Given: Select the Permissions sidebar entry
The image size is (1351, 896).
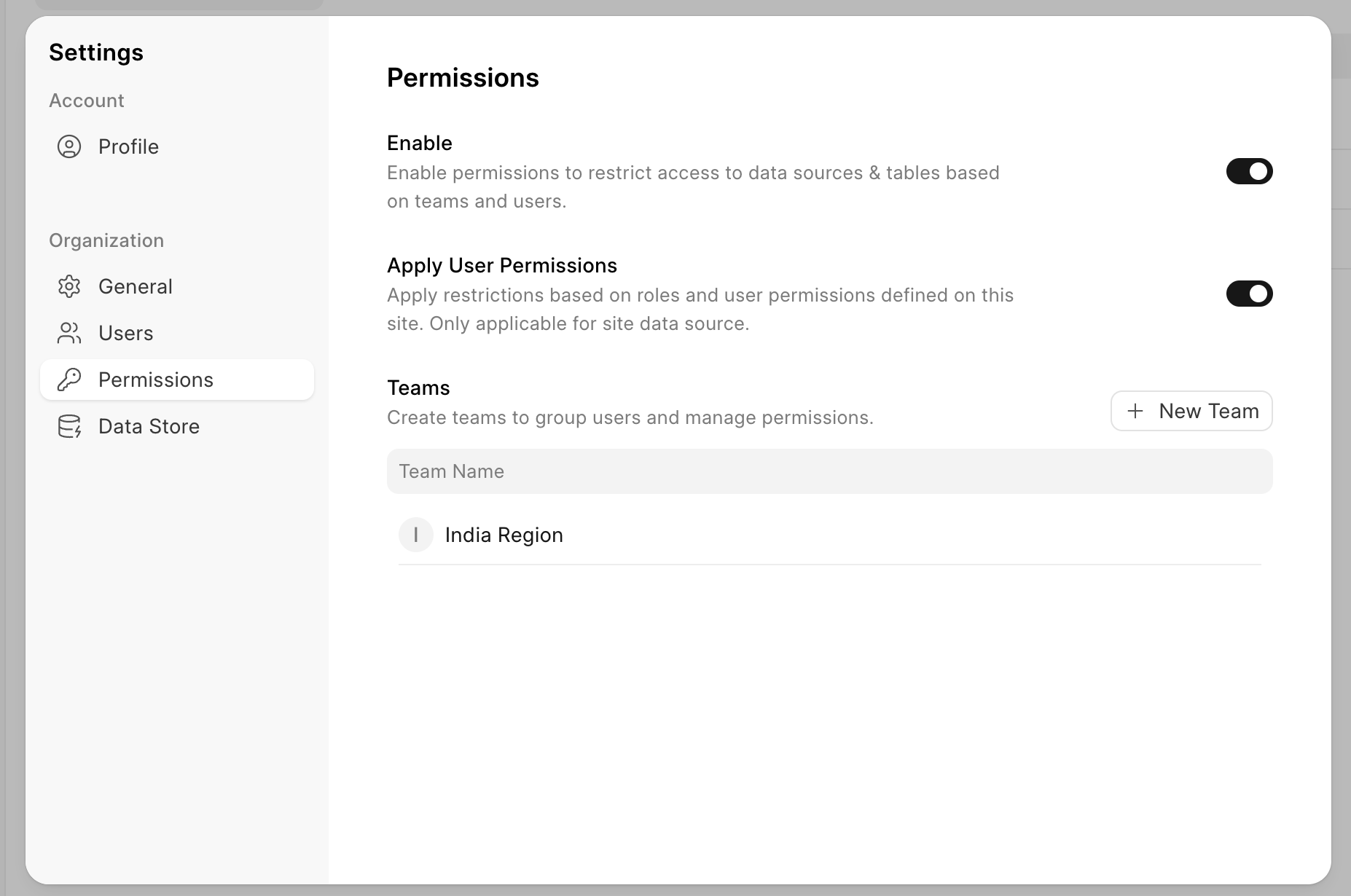Looking at the screenshot, I should (x=177, y=380).
